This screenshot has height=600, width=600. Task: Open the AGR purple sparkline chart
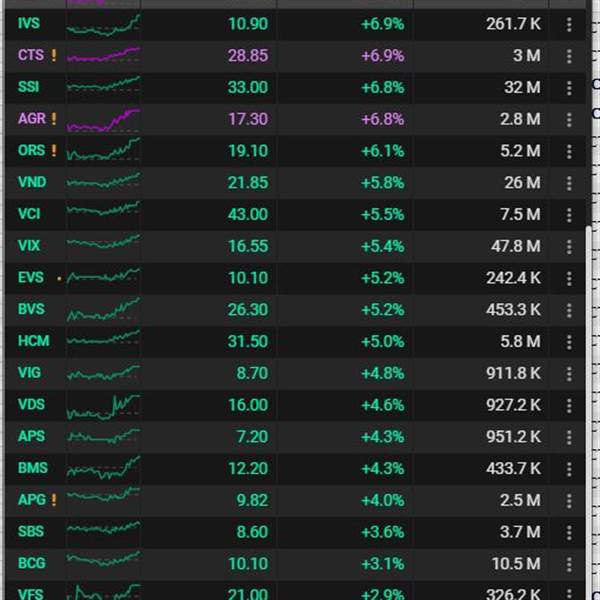(103, 120)
